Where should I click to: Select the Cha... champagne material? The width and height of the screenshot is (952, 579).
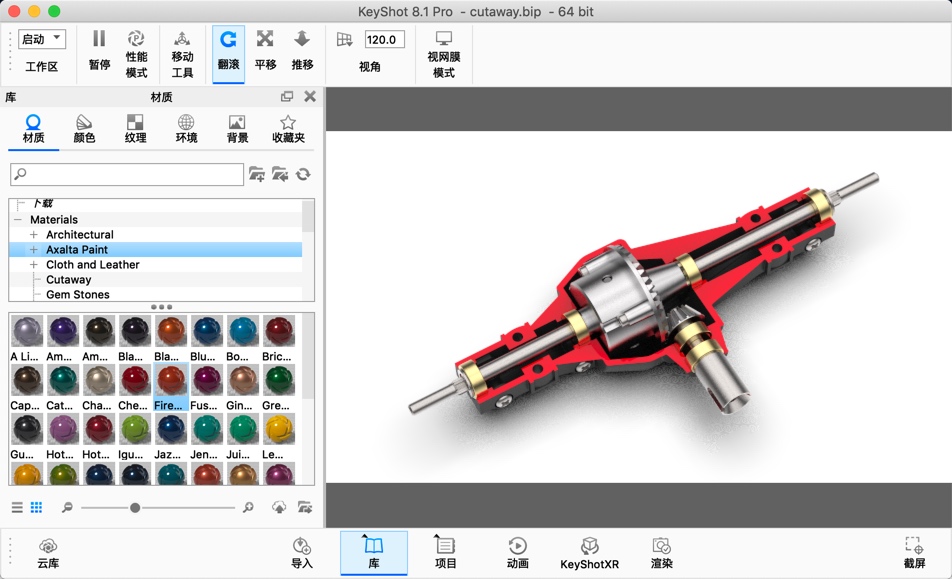pyautogui.click(x=98, y=387)
